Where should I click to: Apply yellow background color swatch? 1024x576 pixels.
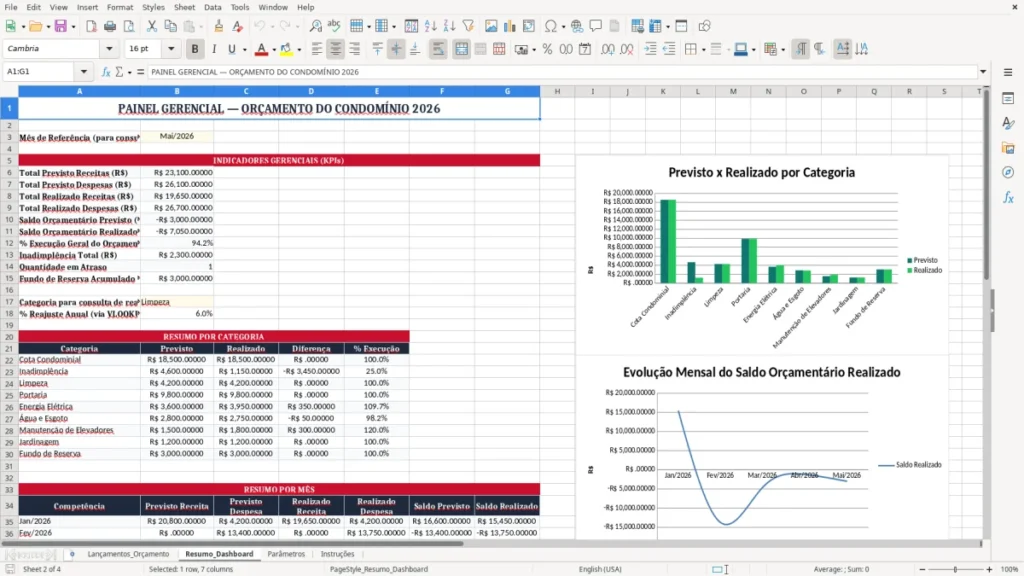point(286,49)
